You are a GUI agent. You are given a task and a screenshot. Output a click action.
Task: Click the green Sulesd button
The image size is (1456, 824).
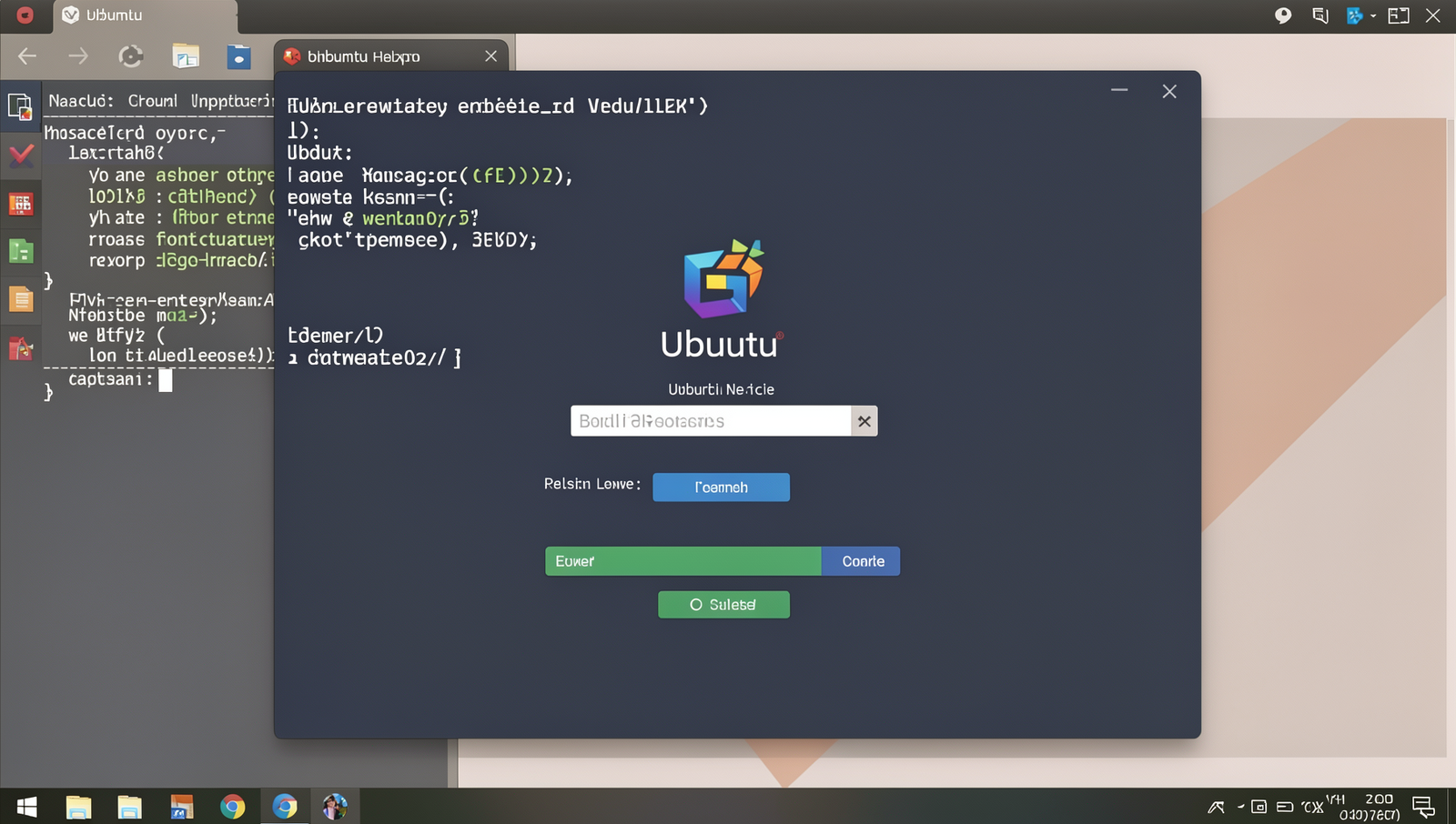tap(723, 605)
